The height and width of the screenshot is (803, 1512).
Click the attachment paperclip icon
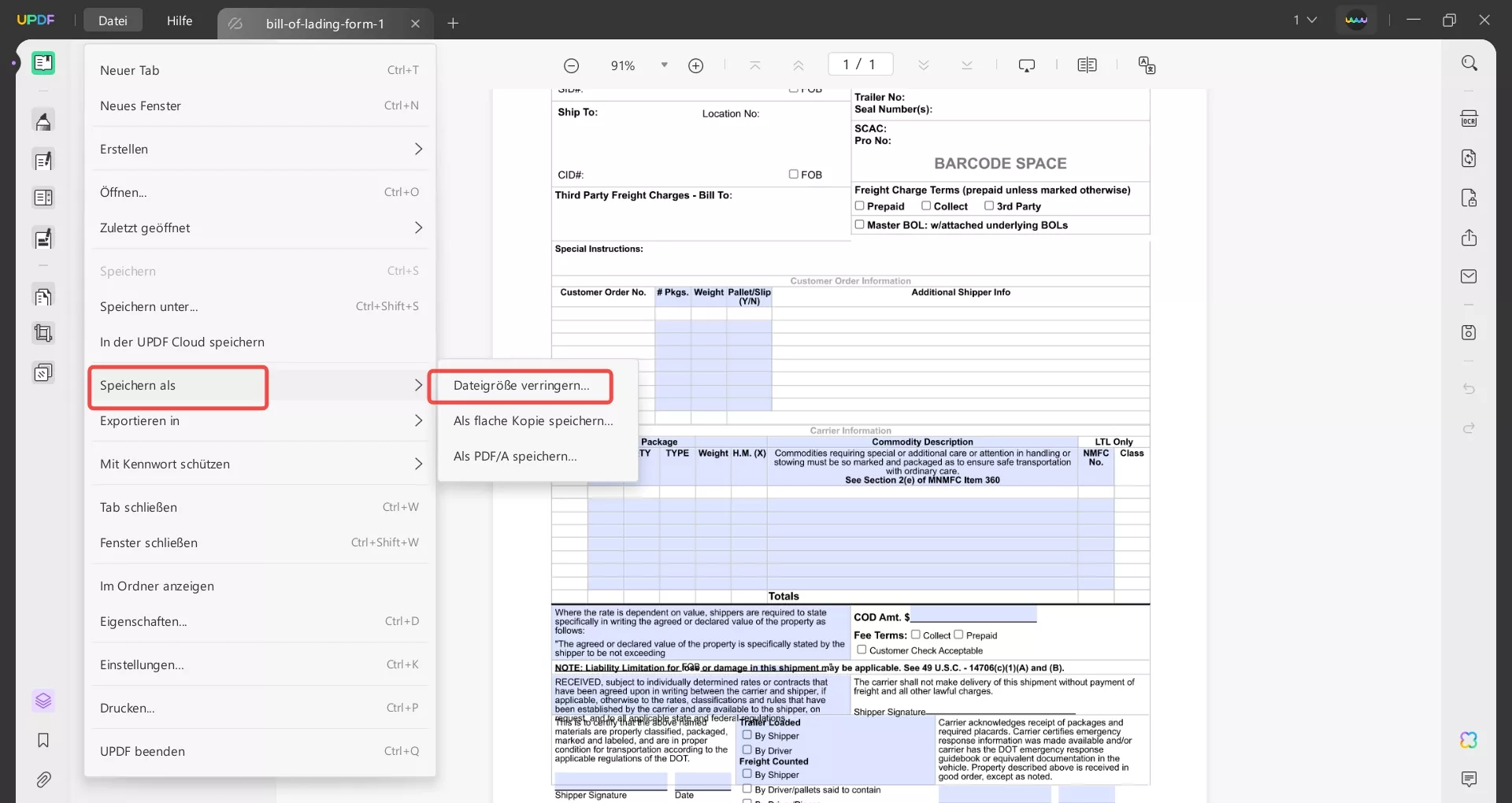pos(43,779)
